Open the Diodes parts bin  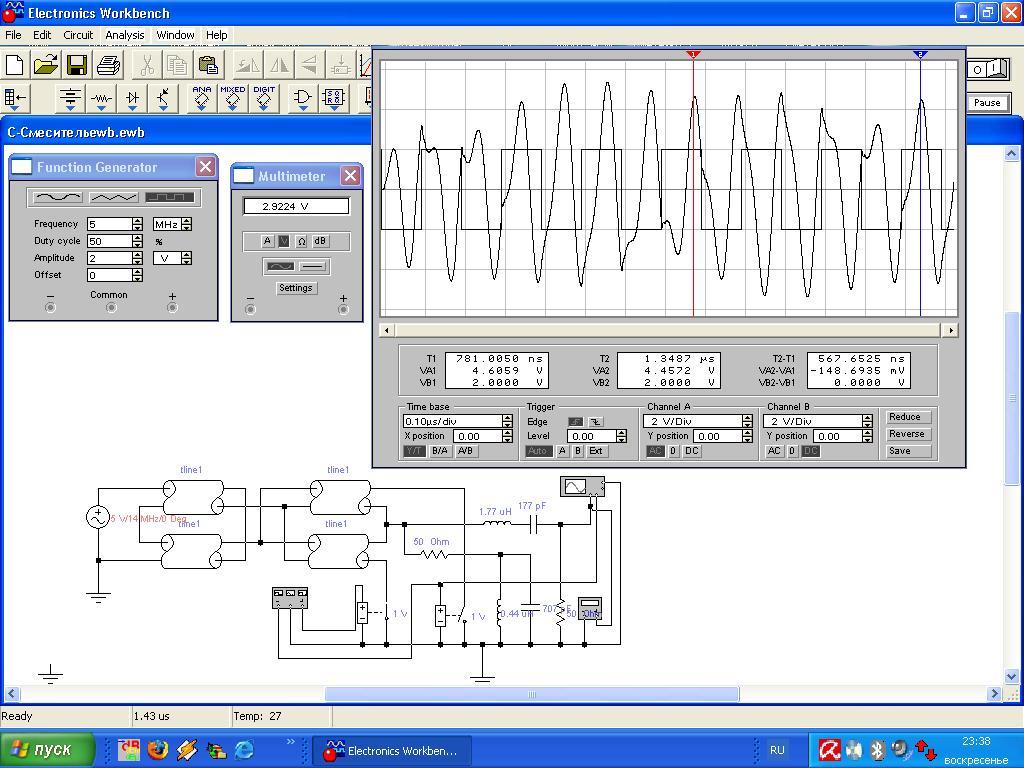click(133, 98)
